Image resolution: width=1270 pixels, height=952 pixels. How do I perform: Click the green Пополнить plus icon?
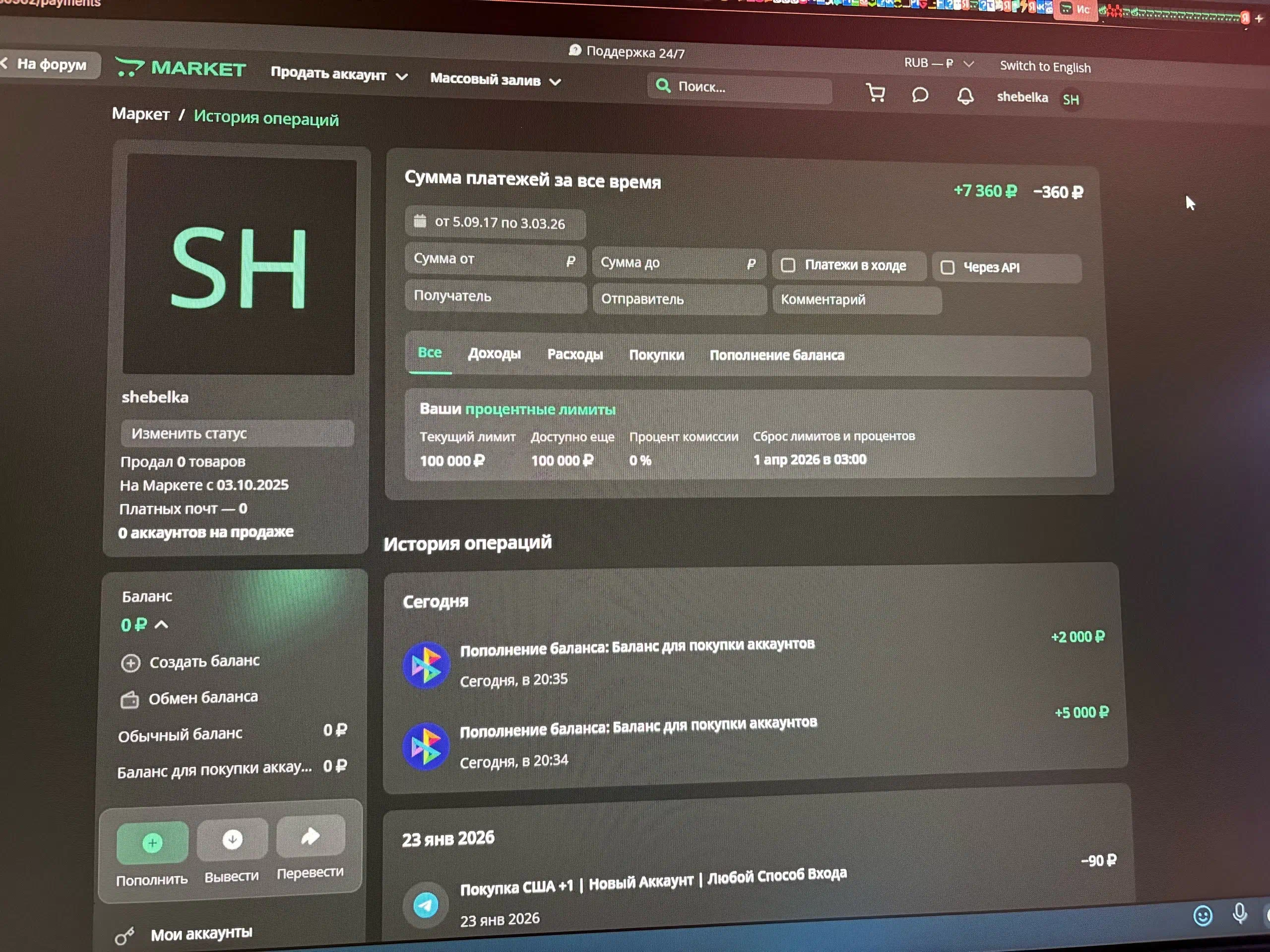click(152, 843)
